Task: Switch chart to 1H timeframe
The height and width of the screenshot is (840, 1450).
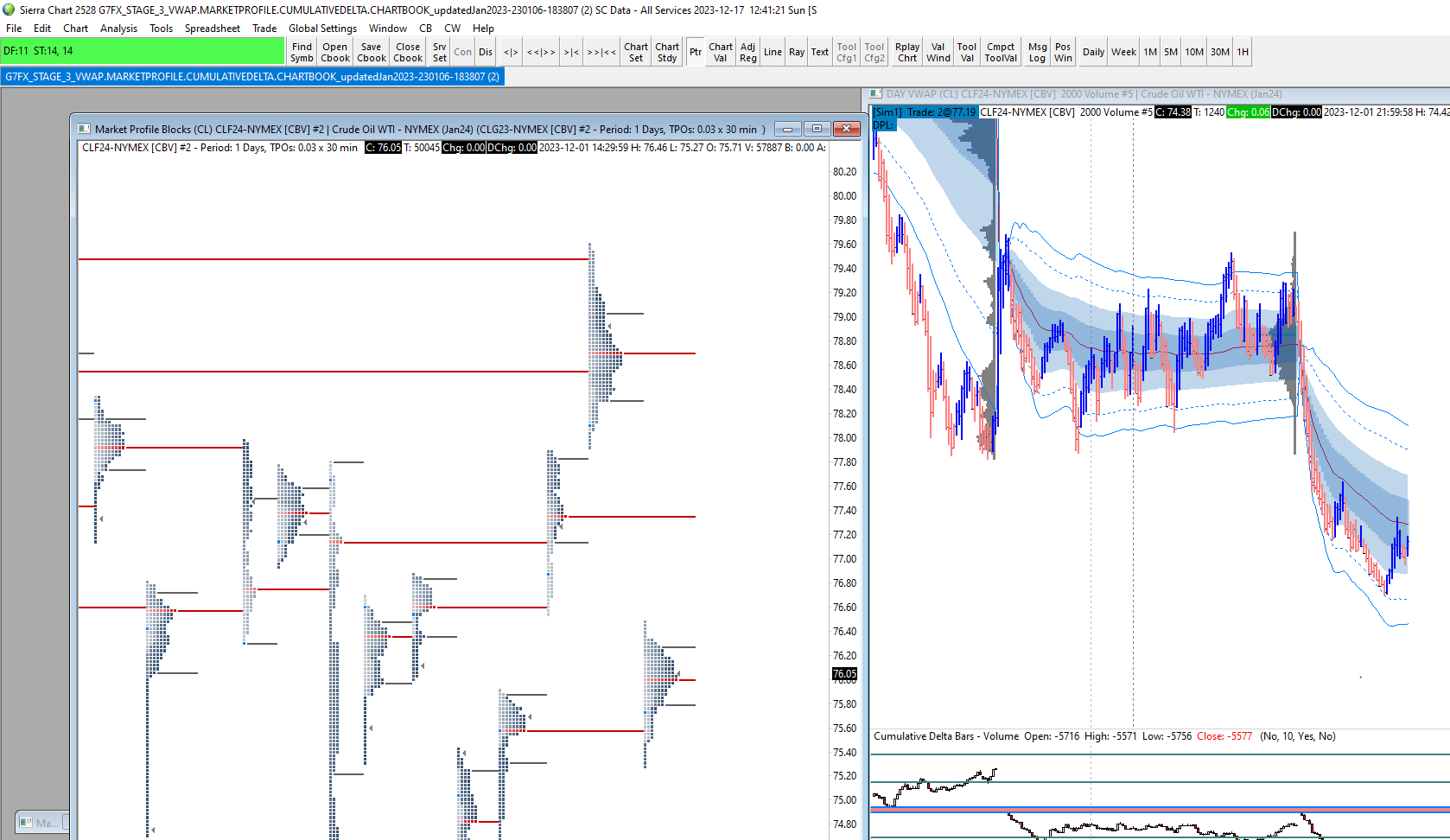Action: [1243, 53]
